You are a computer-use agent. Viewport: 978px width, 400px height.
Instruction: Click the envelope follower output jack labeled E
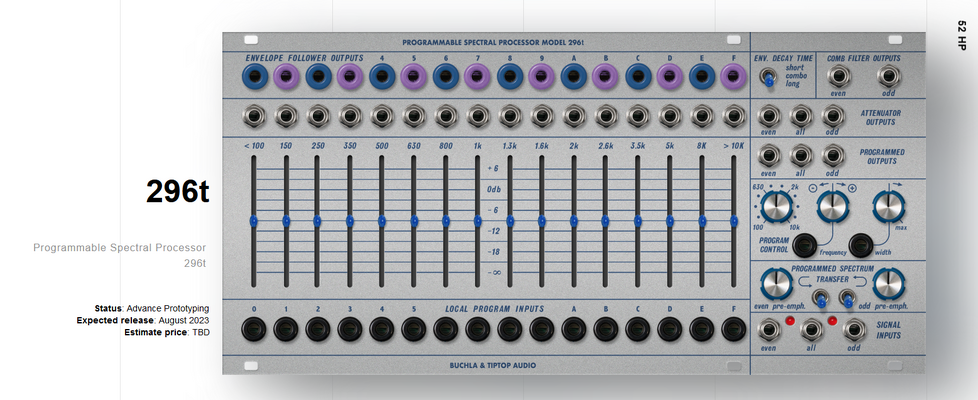click(x=702, y=77)
